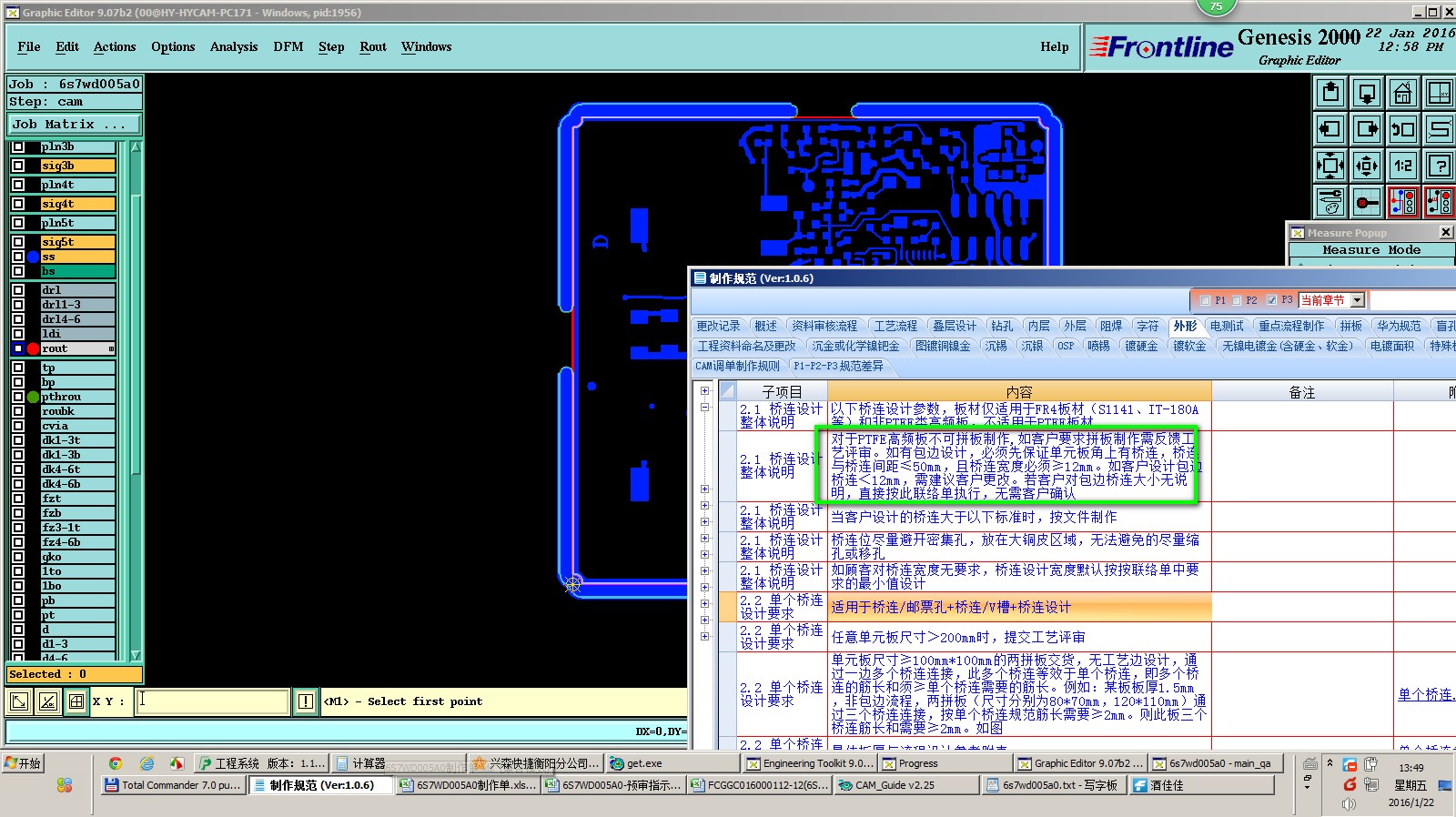Launch Internet Explorer from quick launch

click(147, 763)
